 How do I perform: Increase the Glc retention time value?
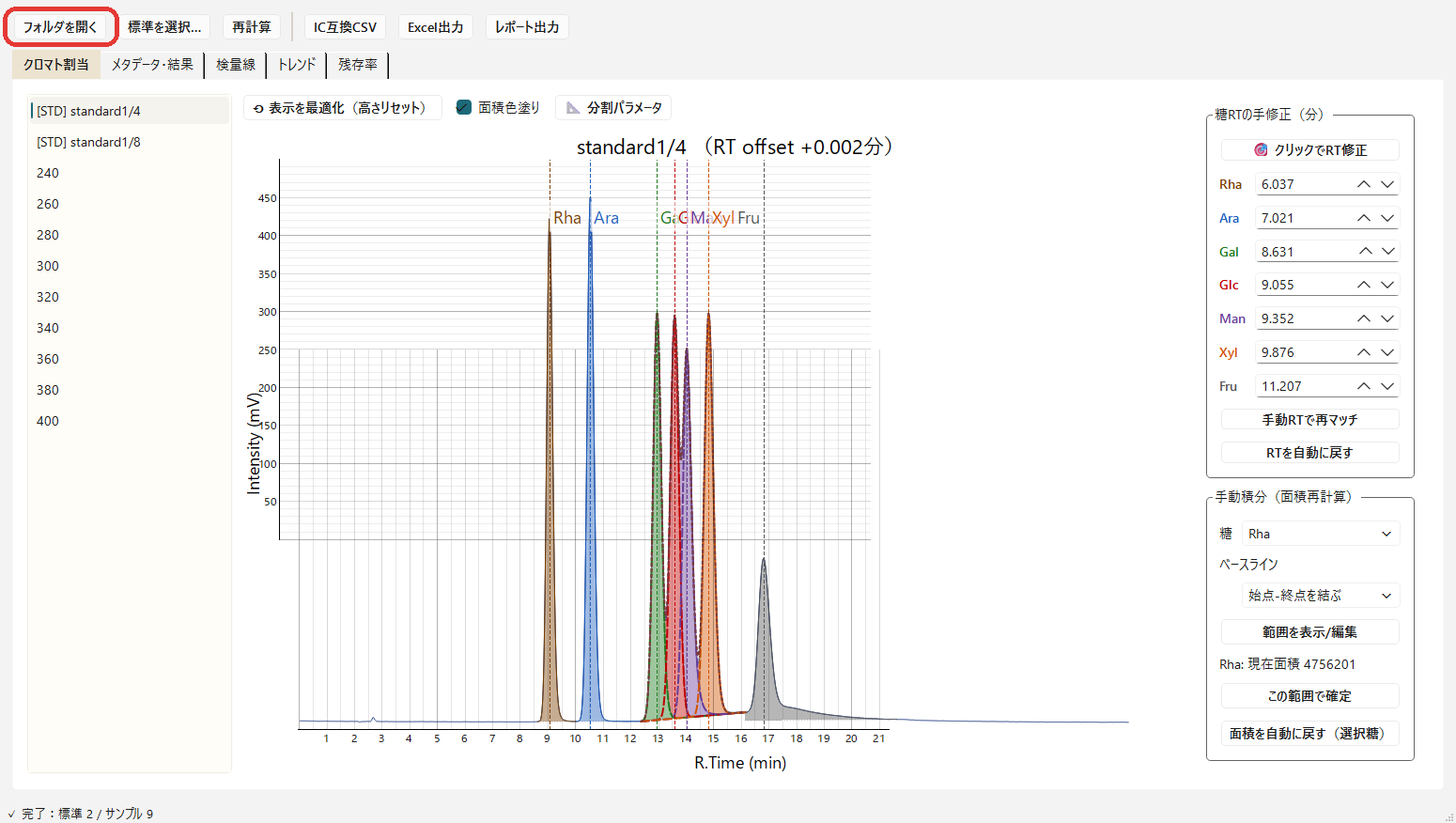tap(1364, 285)
